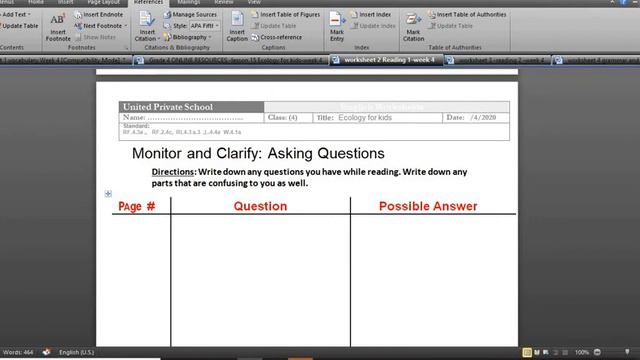640x360 pixels.
Task: Click Insert Endnote in Footnotes group
Action: pyautogui.click(x=98, y=15)
